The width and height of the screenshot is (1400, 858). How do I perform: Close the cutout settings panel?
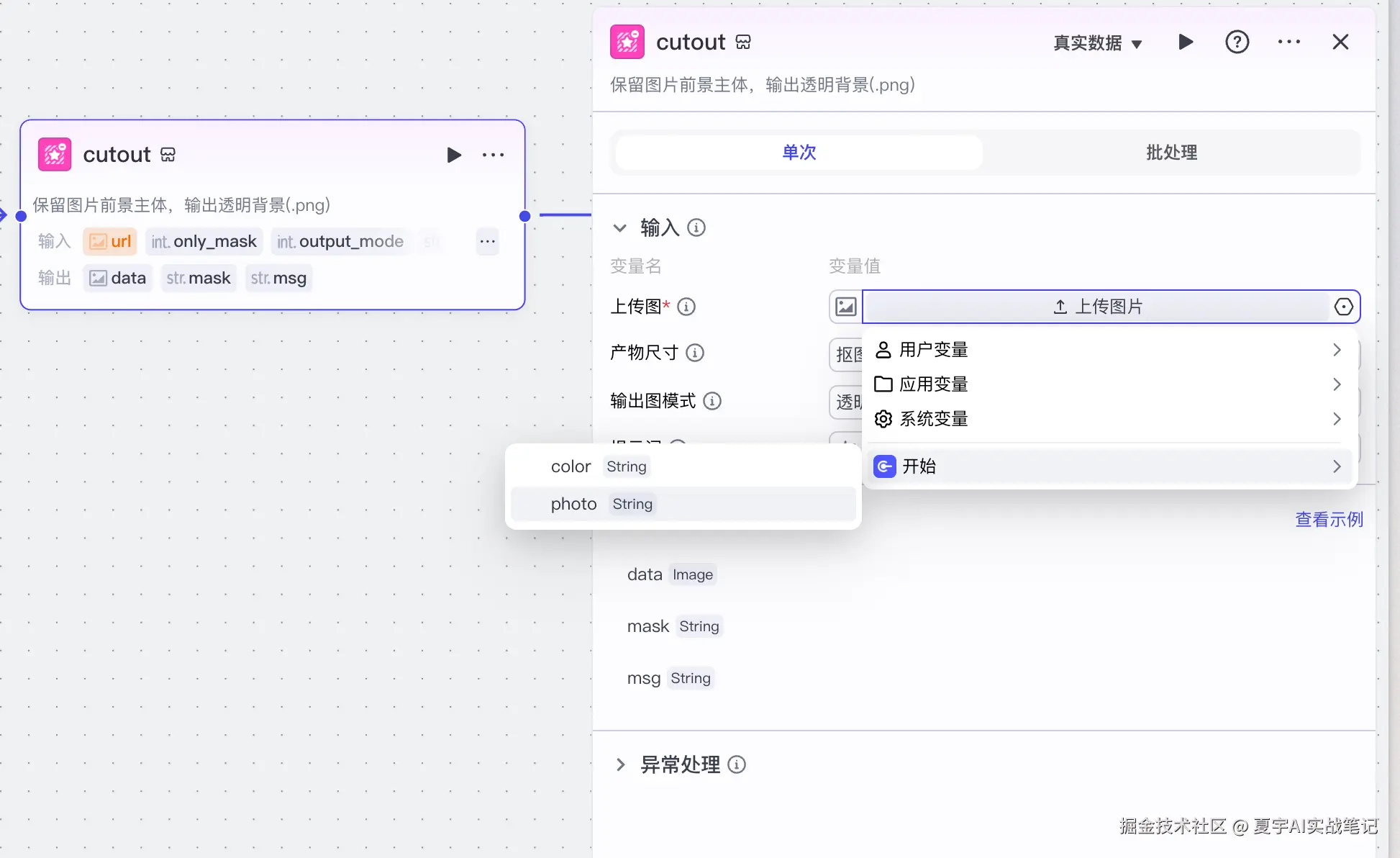click(1340, 42)
